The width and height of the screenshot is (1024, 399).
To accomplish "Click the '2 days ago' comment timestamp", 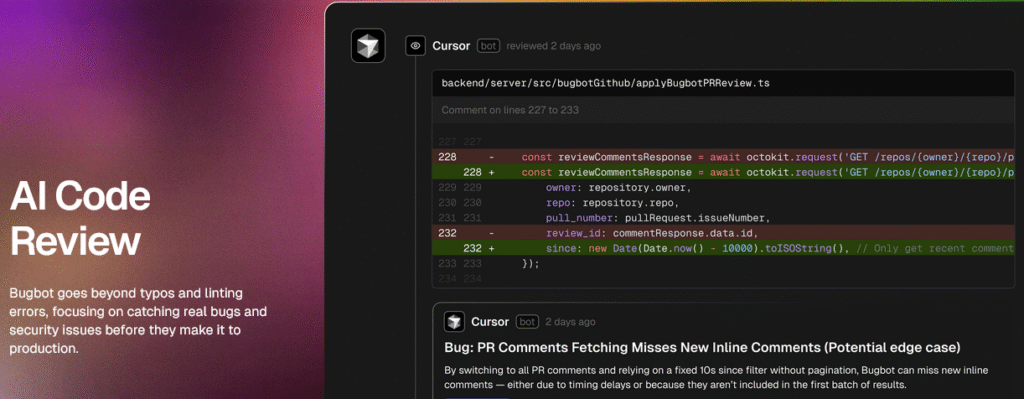I will [570, 322].
